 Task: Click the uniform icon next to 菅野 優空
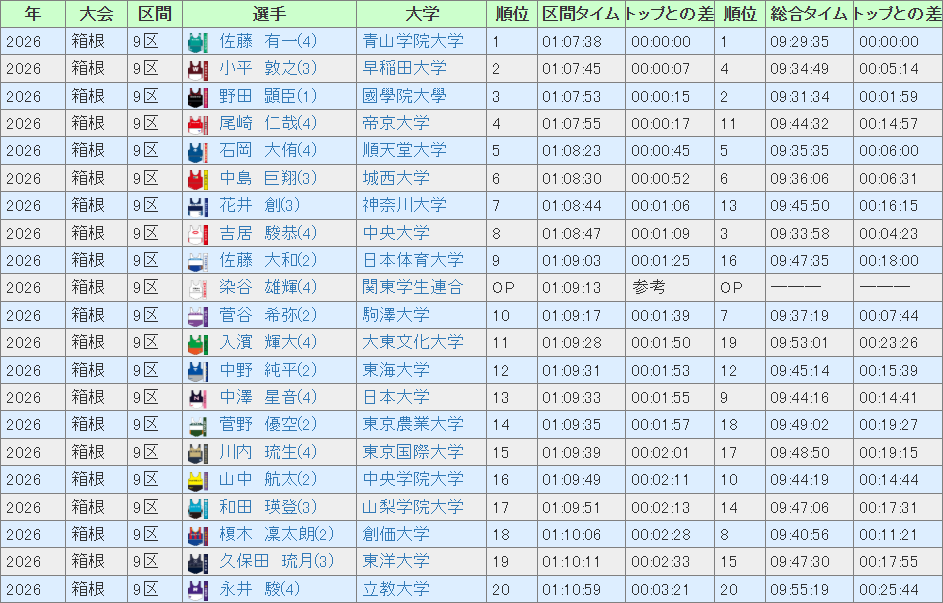(197, 425)
